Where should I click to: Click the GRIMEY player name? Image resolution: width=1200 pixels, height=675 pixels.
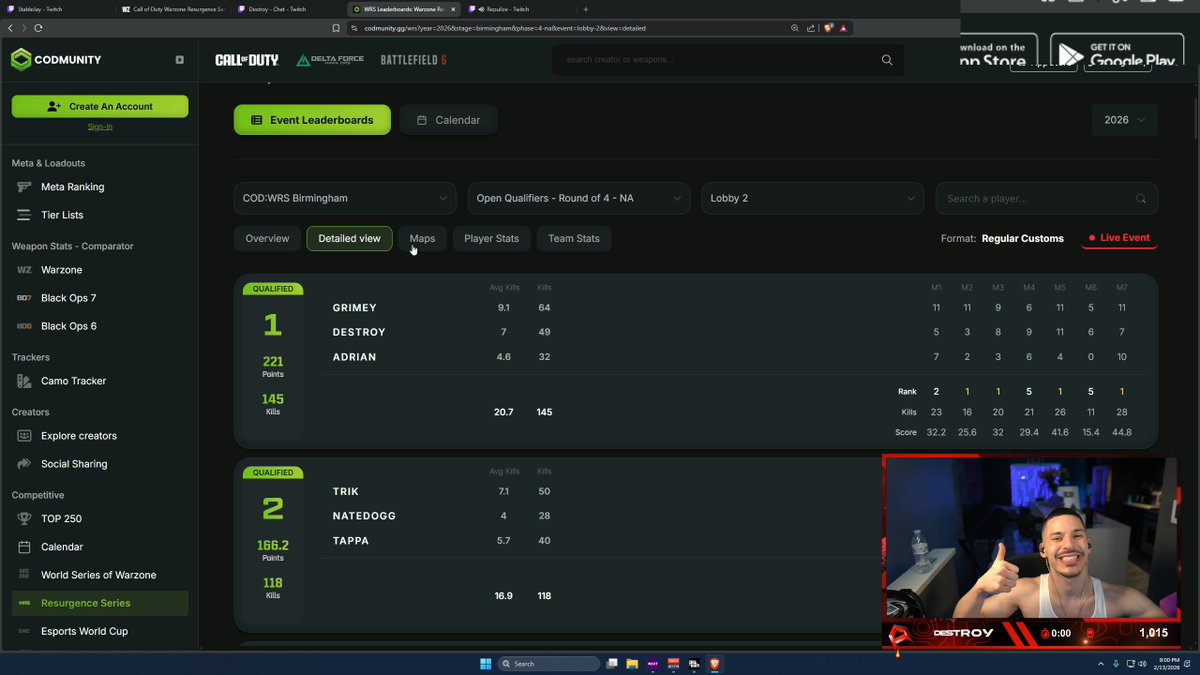point(355,308)
